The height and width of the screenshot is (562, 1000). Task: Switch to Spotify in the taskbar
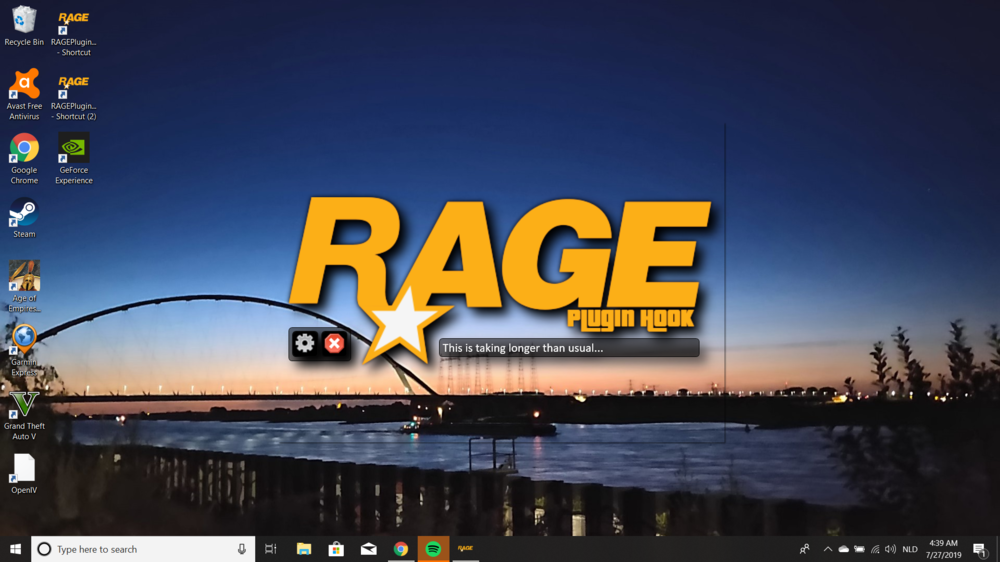(433, 549)
